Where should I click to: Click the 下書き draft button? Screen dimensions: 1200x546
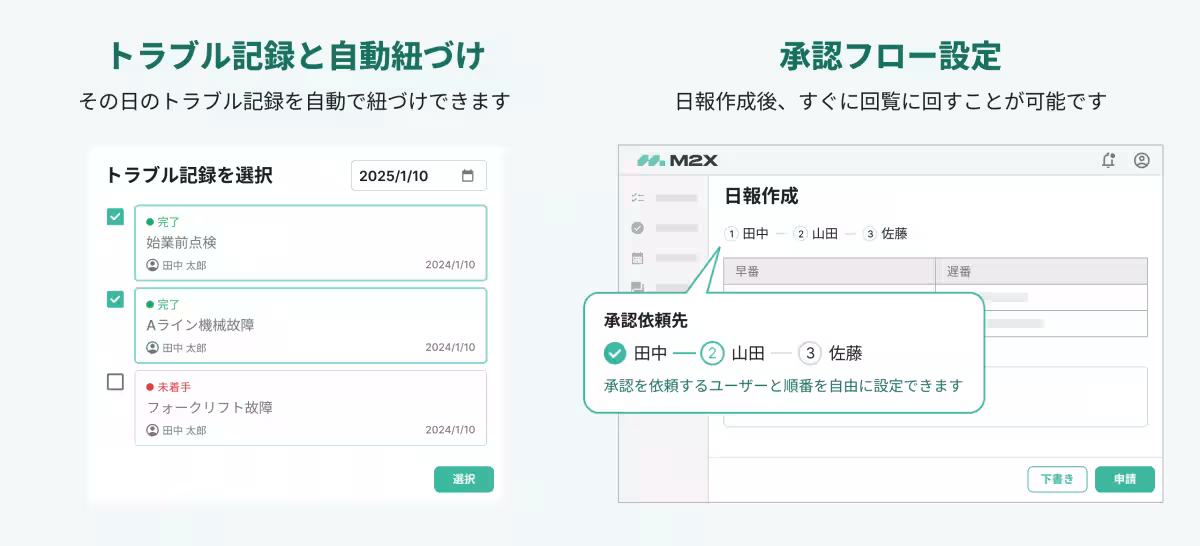point(1057,479)
